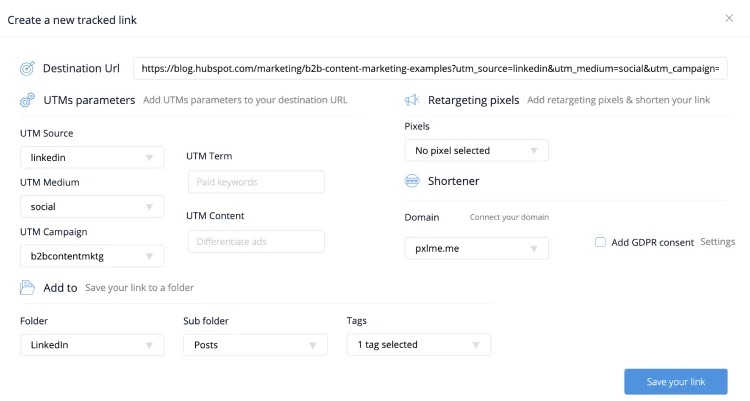This screenshot has height=401, width=750.
Task: Focus the Destination Url input field
Action: click(x=430, y=69)
